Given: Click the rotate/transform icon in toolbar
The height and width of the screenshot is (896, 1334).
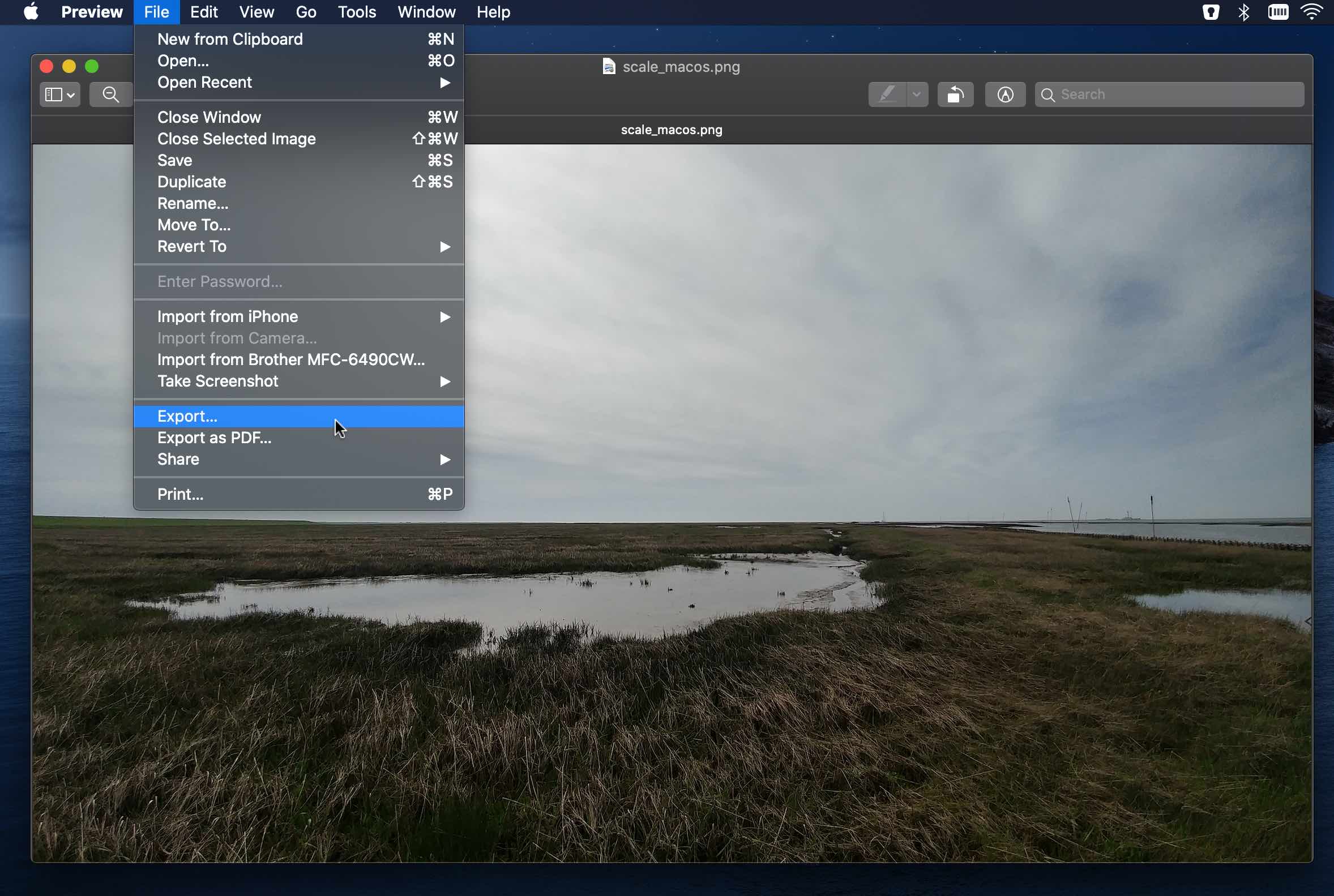Looking at the screenshot, I should click(954, 94).
